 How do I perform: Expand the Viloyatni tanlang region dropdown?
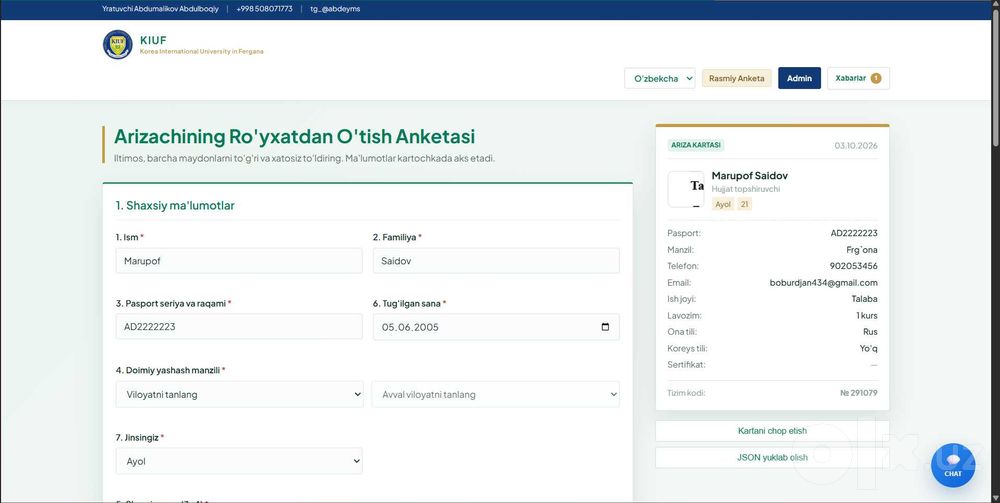[239, 395]
